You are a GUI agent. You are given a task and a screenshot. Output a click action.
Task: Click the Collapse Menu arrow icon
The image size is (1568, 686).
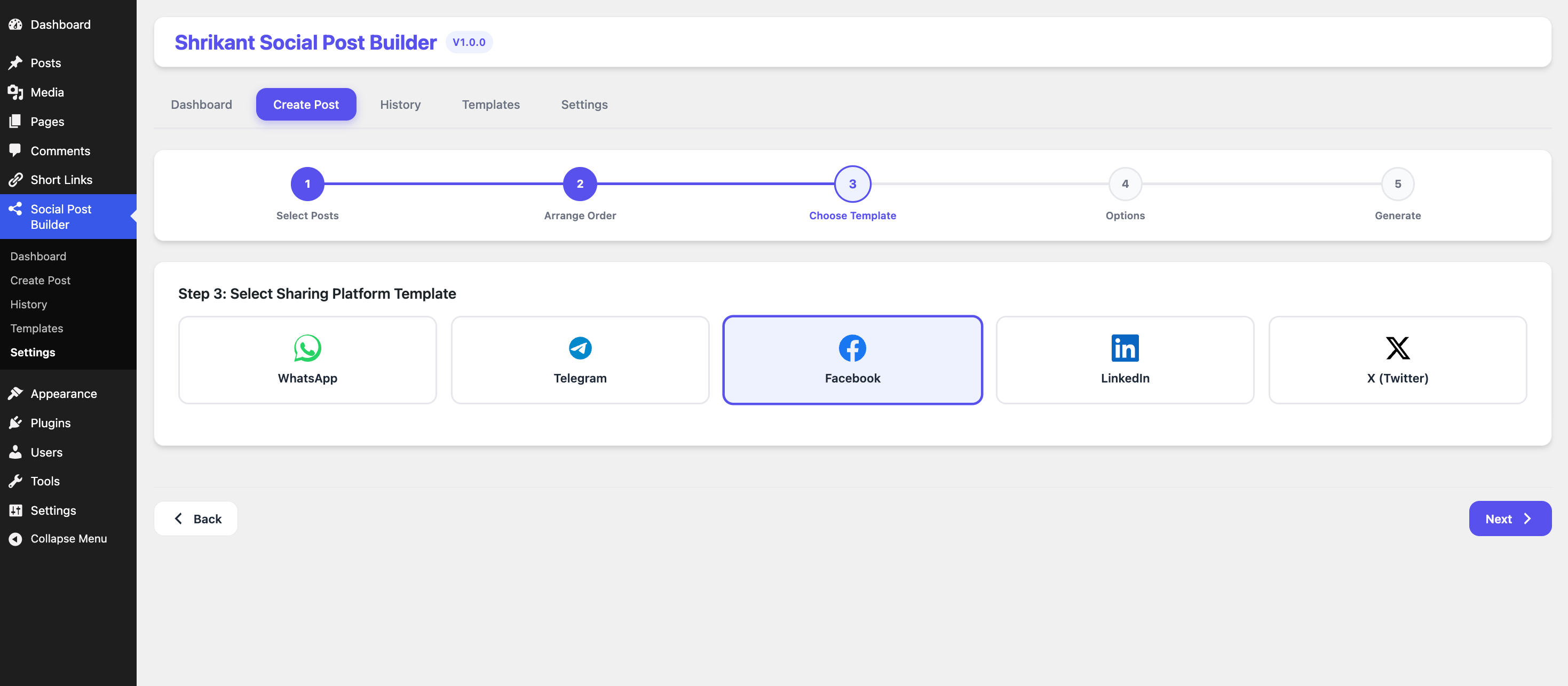[x=15, y=539]
